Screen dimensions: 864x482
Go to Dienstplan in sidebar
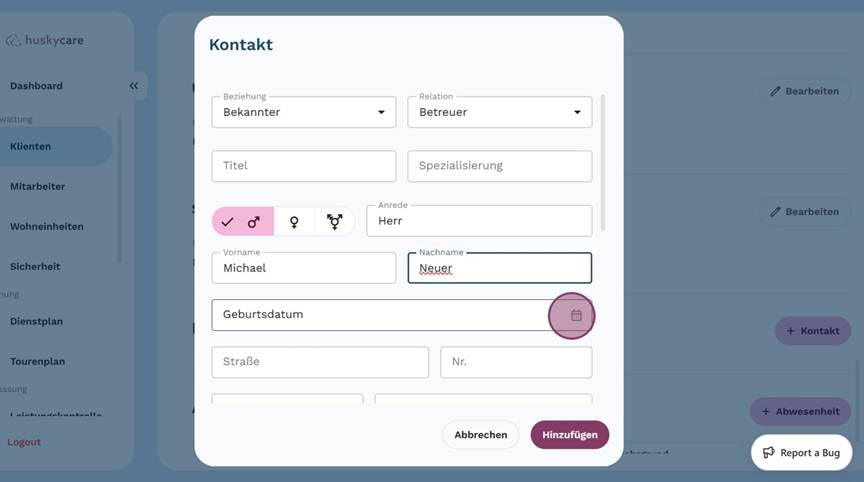(x=36, y=322)
